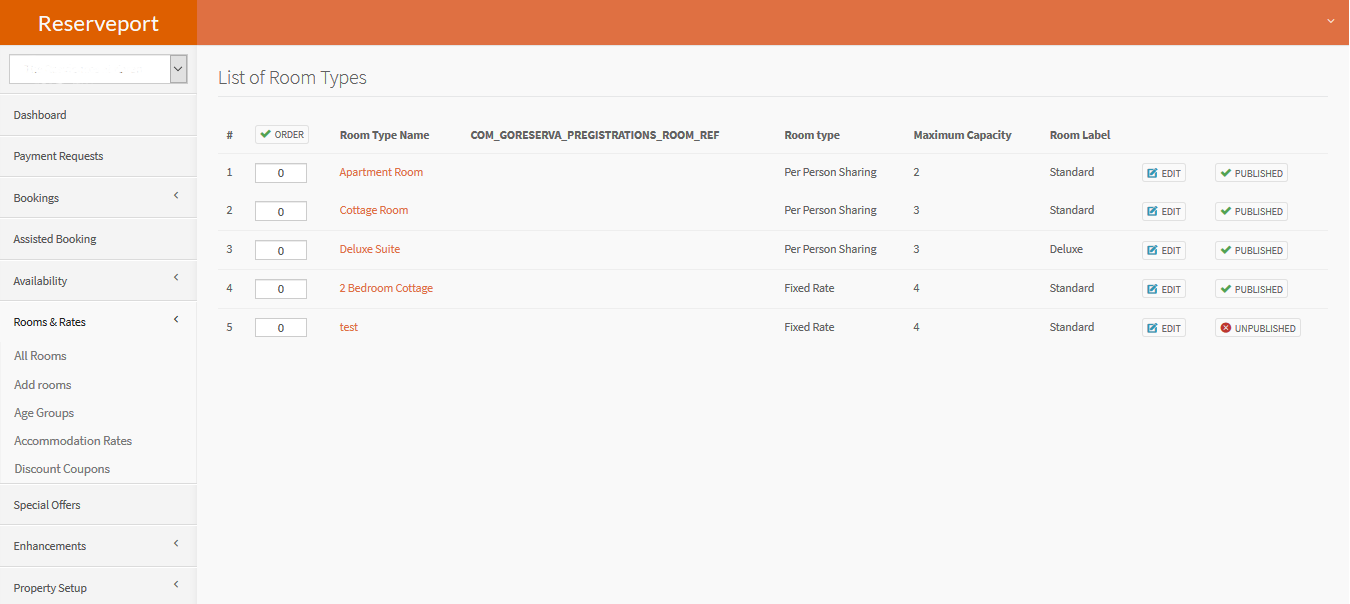Toggle Unpublished status for test room
Screen dimensions: 1350x604
(x=1258, y=328)
